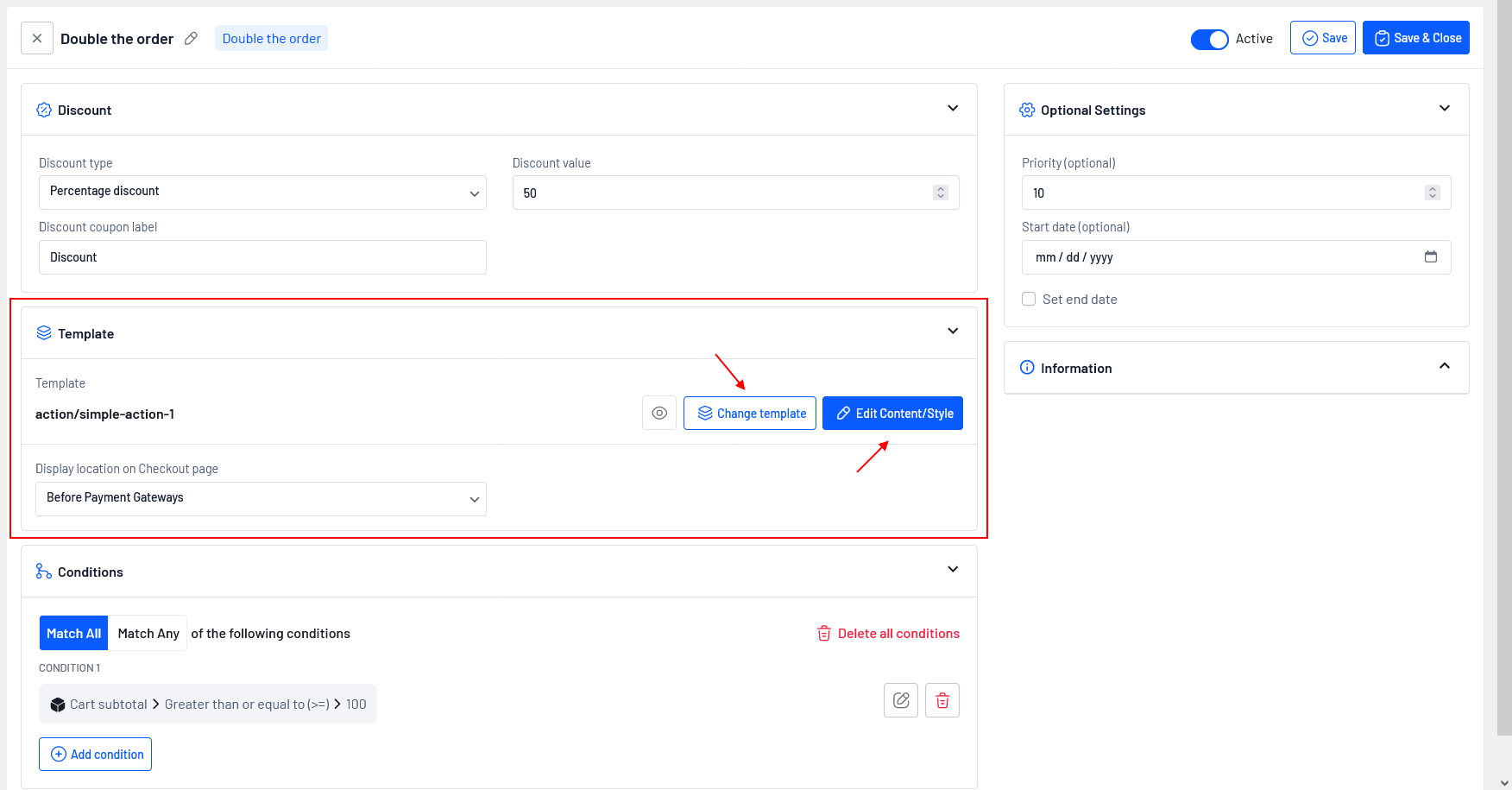Collapse the Discount section chevron

click(953, 109)
